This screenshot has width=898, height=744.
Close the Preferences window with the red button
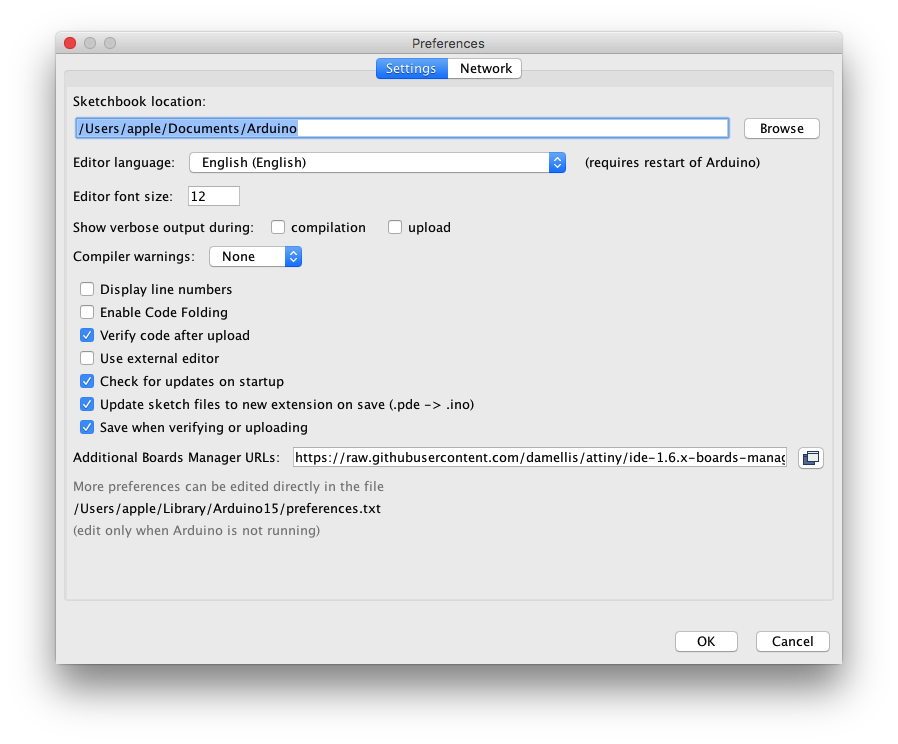pyautogui.click(x=70, y=43)
